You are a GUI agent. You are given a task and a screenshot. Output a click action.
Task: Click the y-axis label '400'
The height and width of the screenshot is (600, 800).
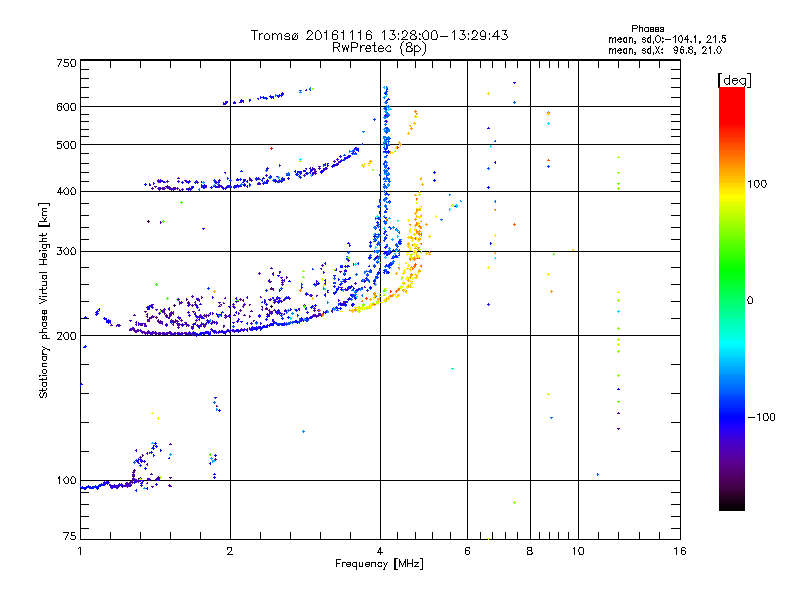pyautogui.click(x=66, y=191)
